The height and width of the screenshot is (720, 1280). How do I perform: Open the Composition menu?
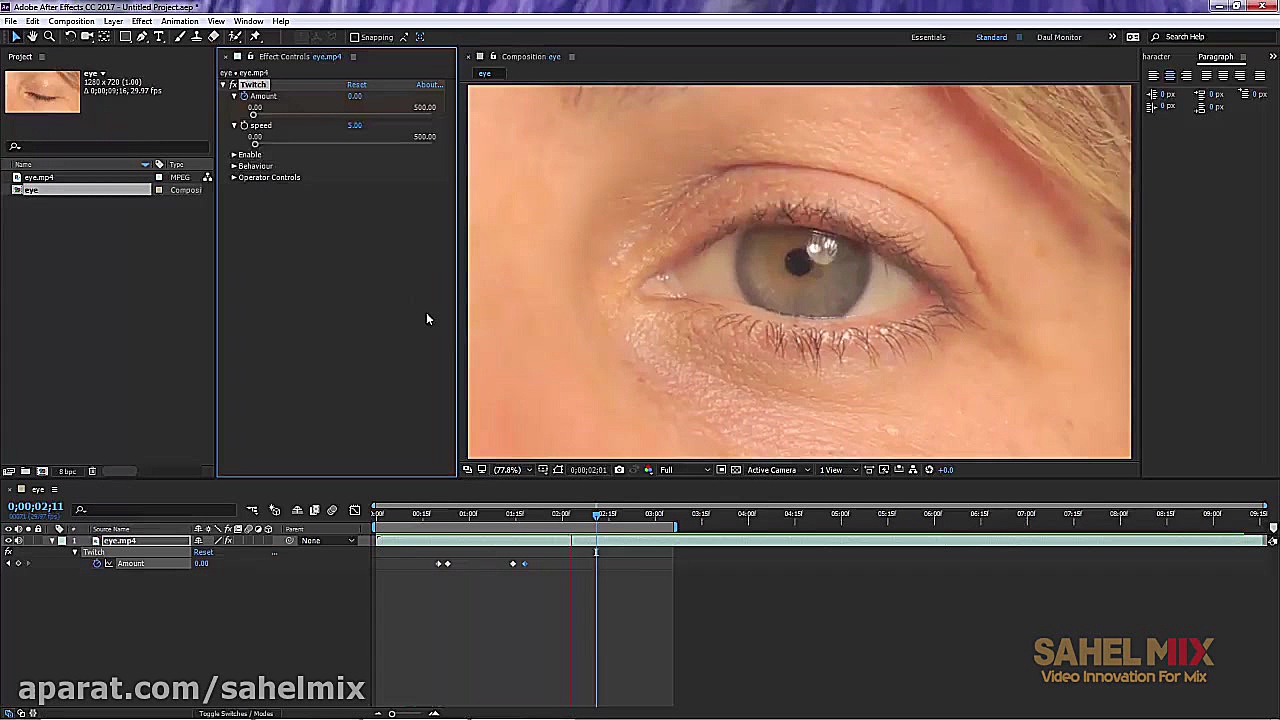[71, 20]
